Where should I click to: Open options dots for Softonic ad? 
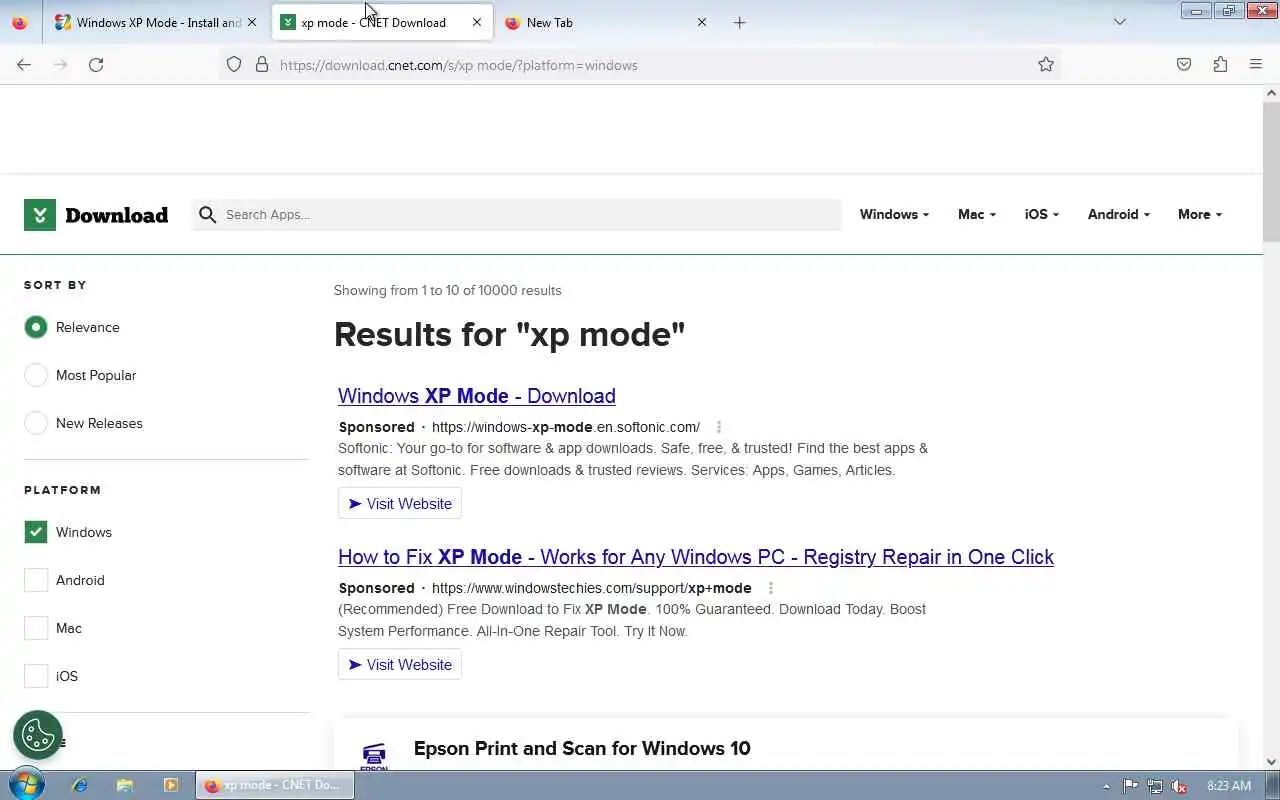[719, 427]
